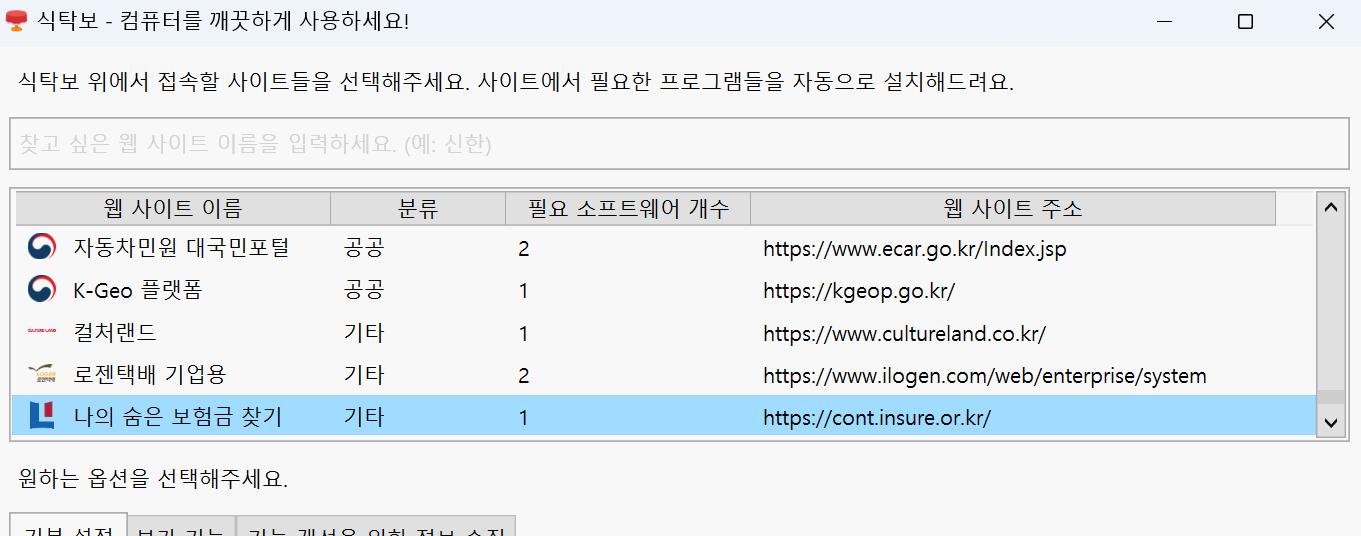Select the 컬처랜드 site name
The height and width of the screenshot is (536, 1361).
coord(115,332)
